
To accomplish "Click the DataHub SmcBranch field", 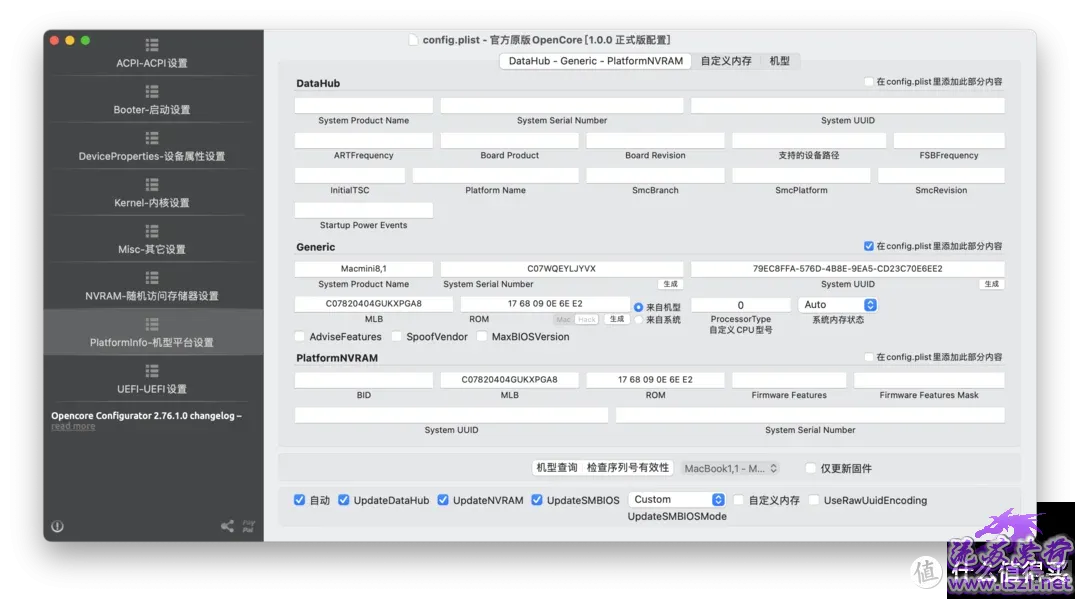I will 655,176.
